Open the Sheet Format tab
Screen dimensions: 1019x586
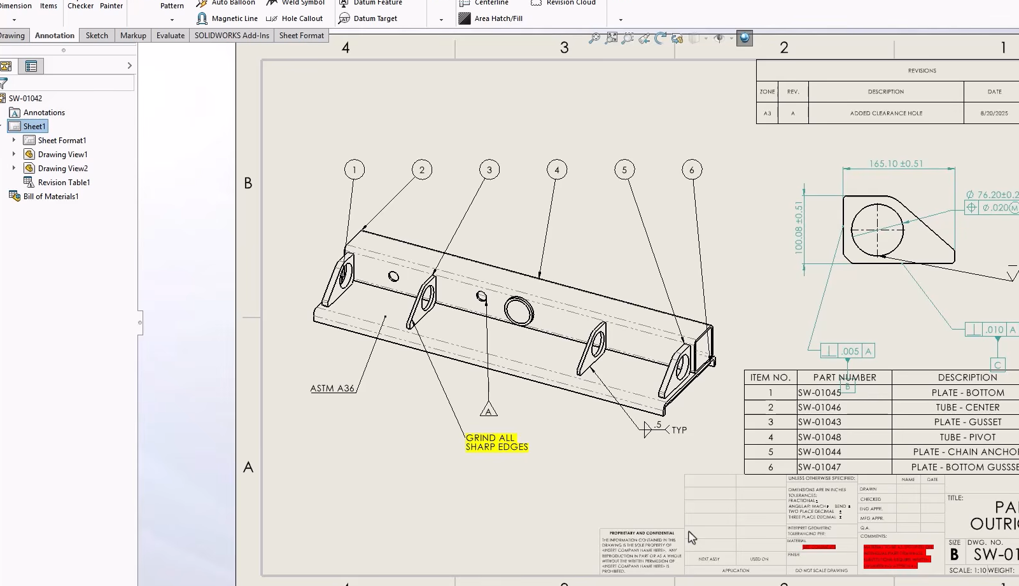pos(302,36)
